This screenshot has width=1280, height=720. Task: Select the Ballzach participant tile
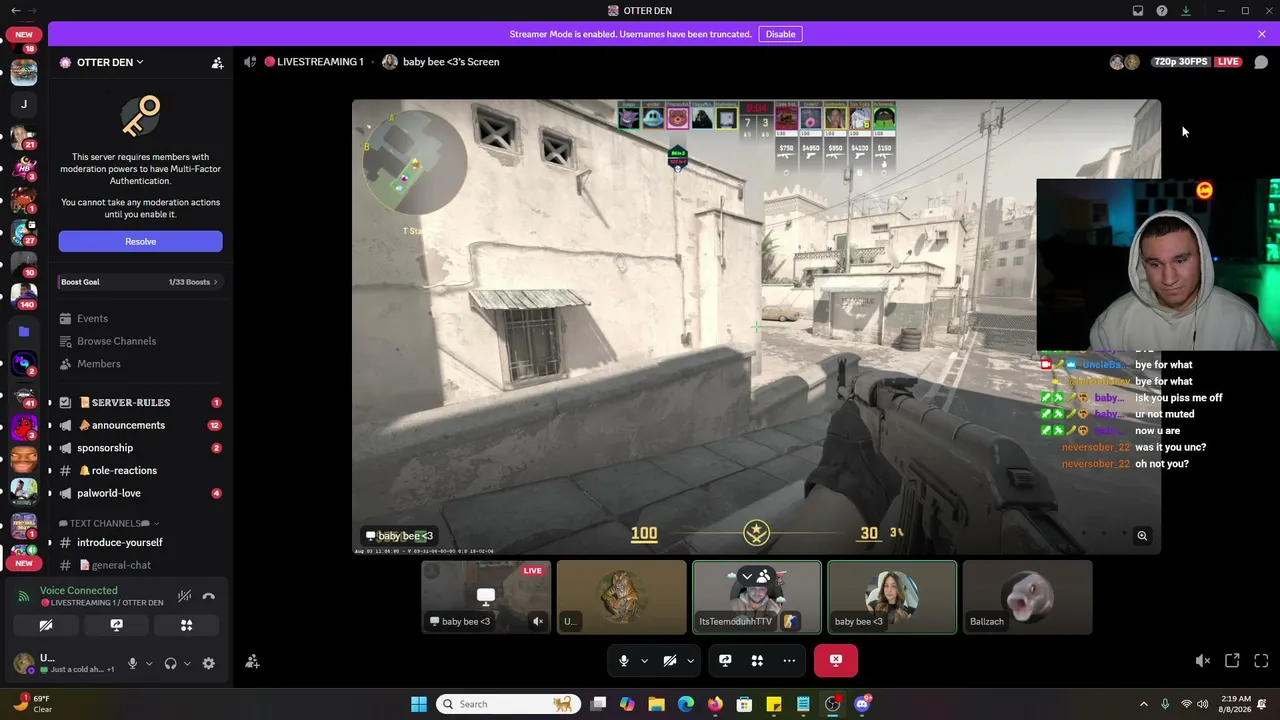tap(1028, 597)
